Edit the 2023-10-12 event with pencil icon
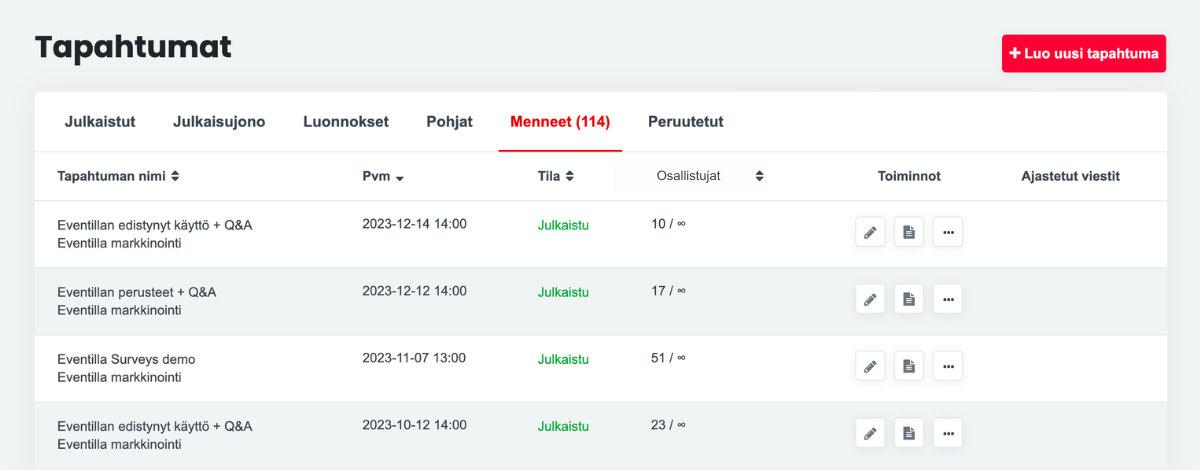 click(x=870, y=433)
